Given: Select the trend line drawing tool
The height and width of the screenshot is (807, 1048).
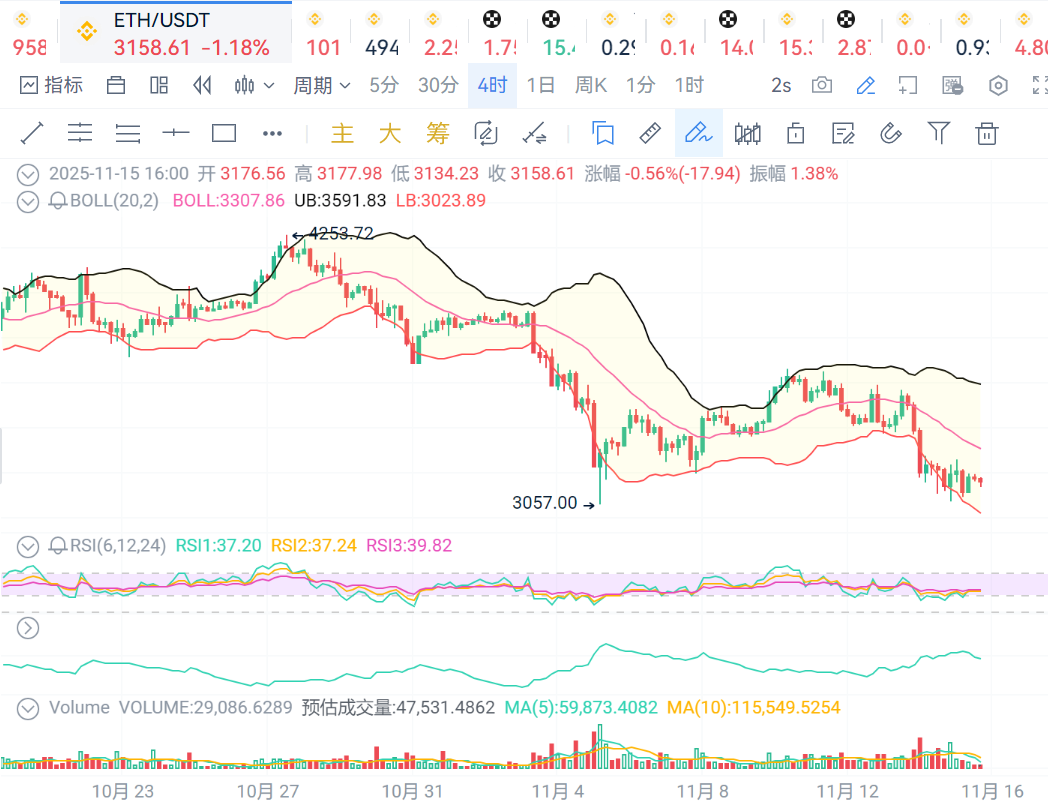Looking at the screenshot, I should (x=32, y=133).
